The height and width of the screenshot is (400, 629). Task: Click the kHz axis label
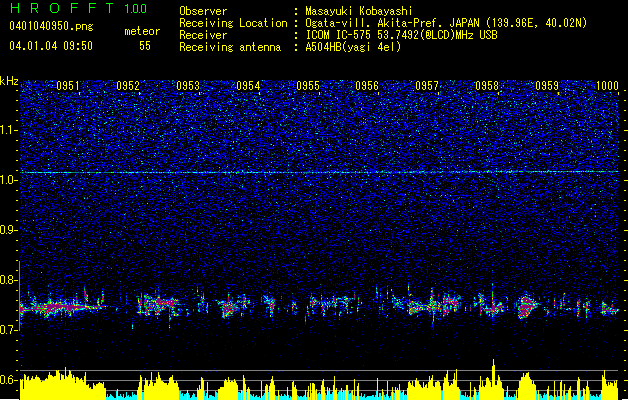[x=9, y=81]
